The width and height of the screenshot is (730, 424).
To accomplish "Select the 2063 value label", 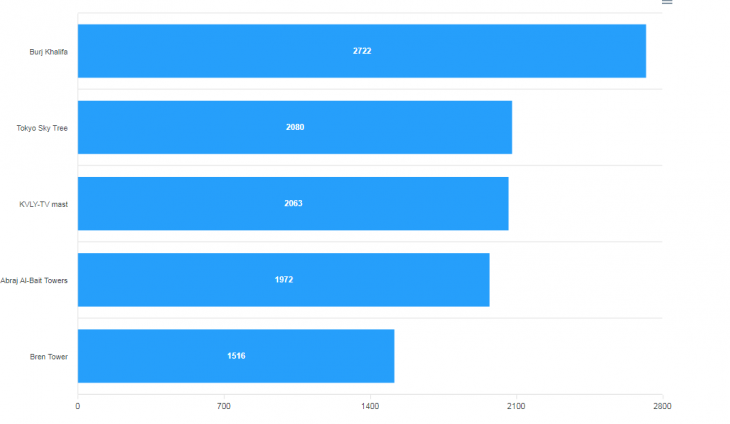I will 293,203.
